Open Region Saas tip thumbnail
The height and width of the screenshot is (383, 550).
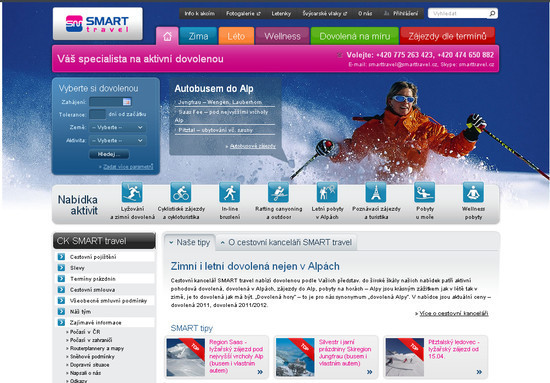tap(186, 357)
